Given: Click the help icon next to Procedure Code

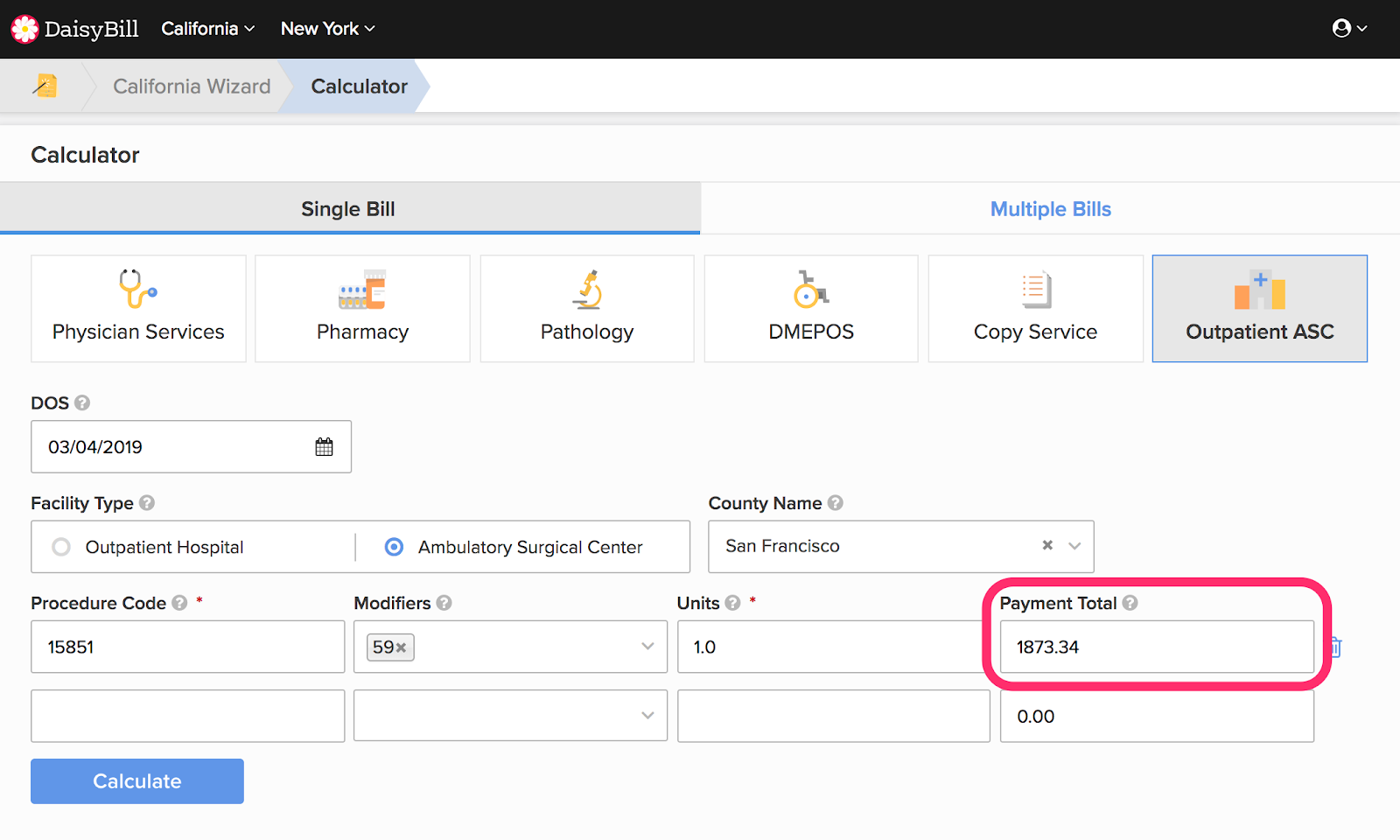Looking at the screenshot, I should [179, 603].
